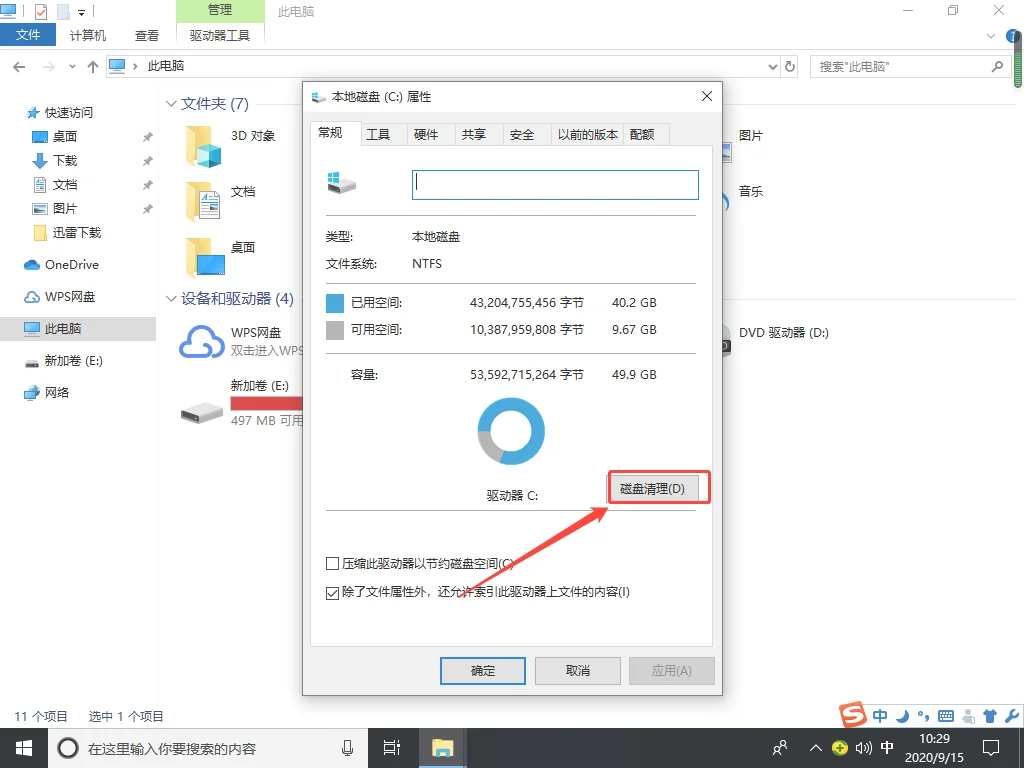The width and height of the screenshot is (1024, 768).
Task: Open the Windows Start menu
Action: [24, 748]
